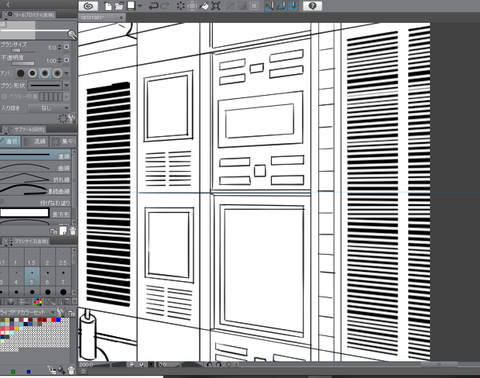Enable the vector magnet checkbox

[4, 97]
